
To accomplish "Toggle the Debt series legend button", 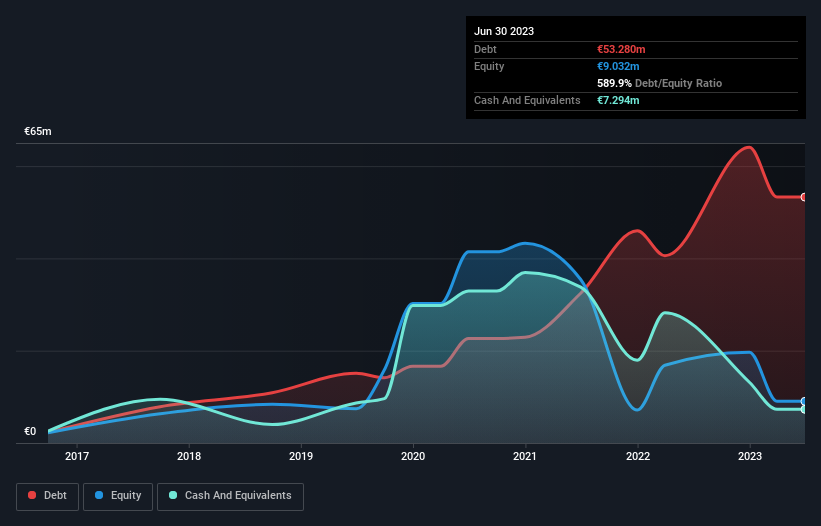I will [48, 496].
